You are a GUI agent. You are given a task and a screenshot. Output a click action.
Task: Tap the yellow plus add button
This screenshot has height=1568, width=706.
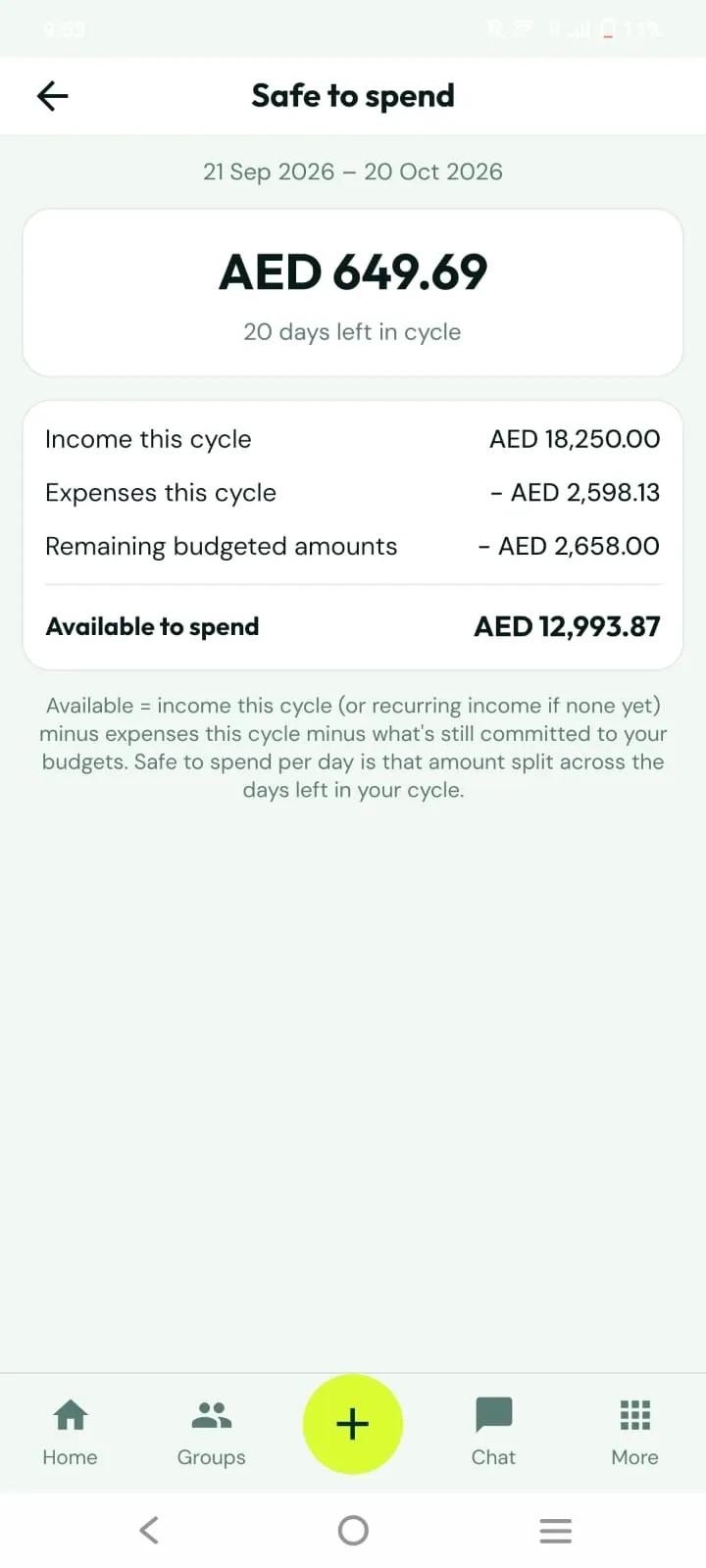point(353,1424)
